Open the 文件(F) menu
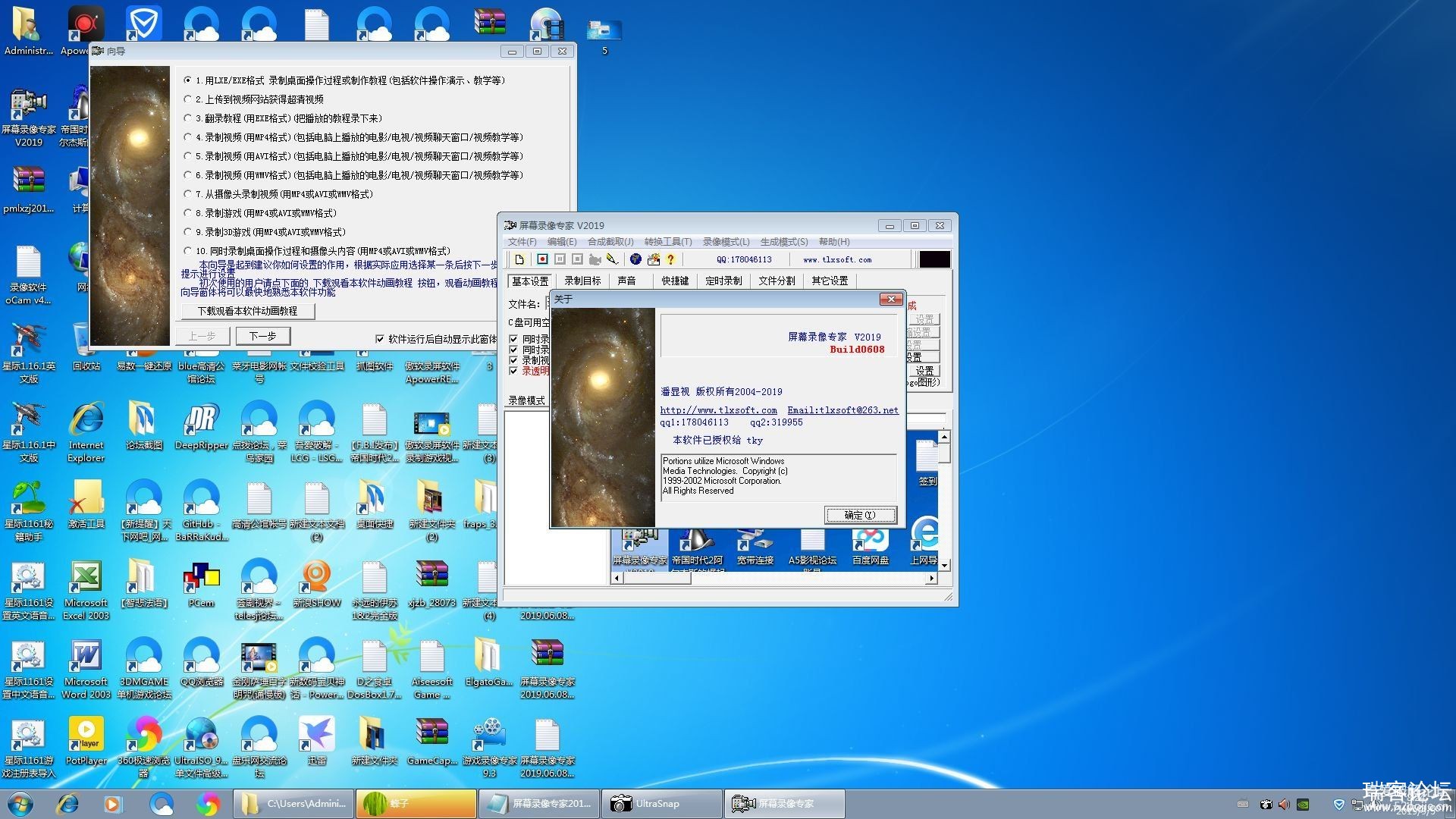 point(522,242)
